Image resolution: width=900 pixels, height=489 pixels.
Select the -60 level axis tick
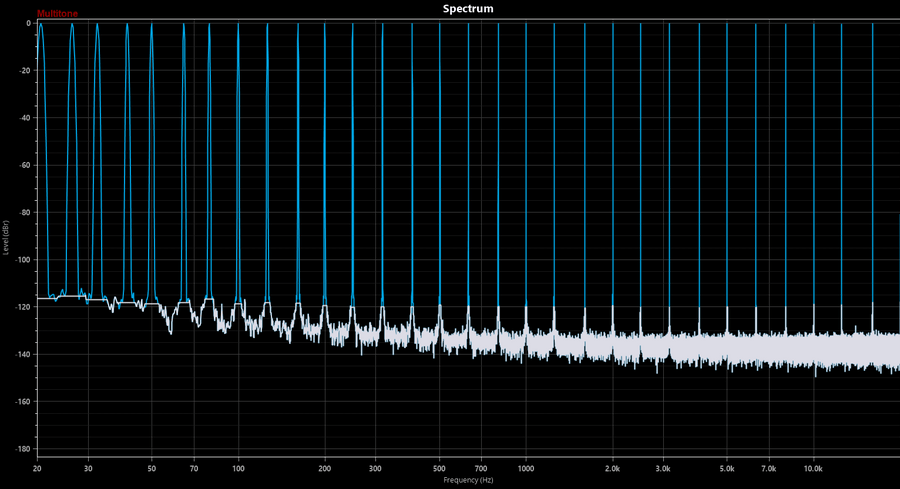click(26, 165)
